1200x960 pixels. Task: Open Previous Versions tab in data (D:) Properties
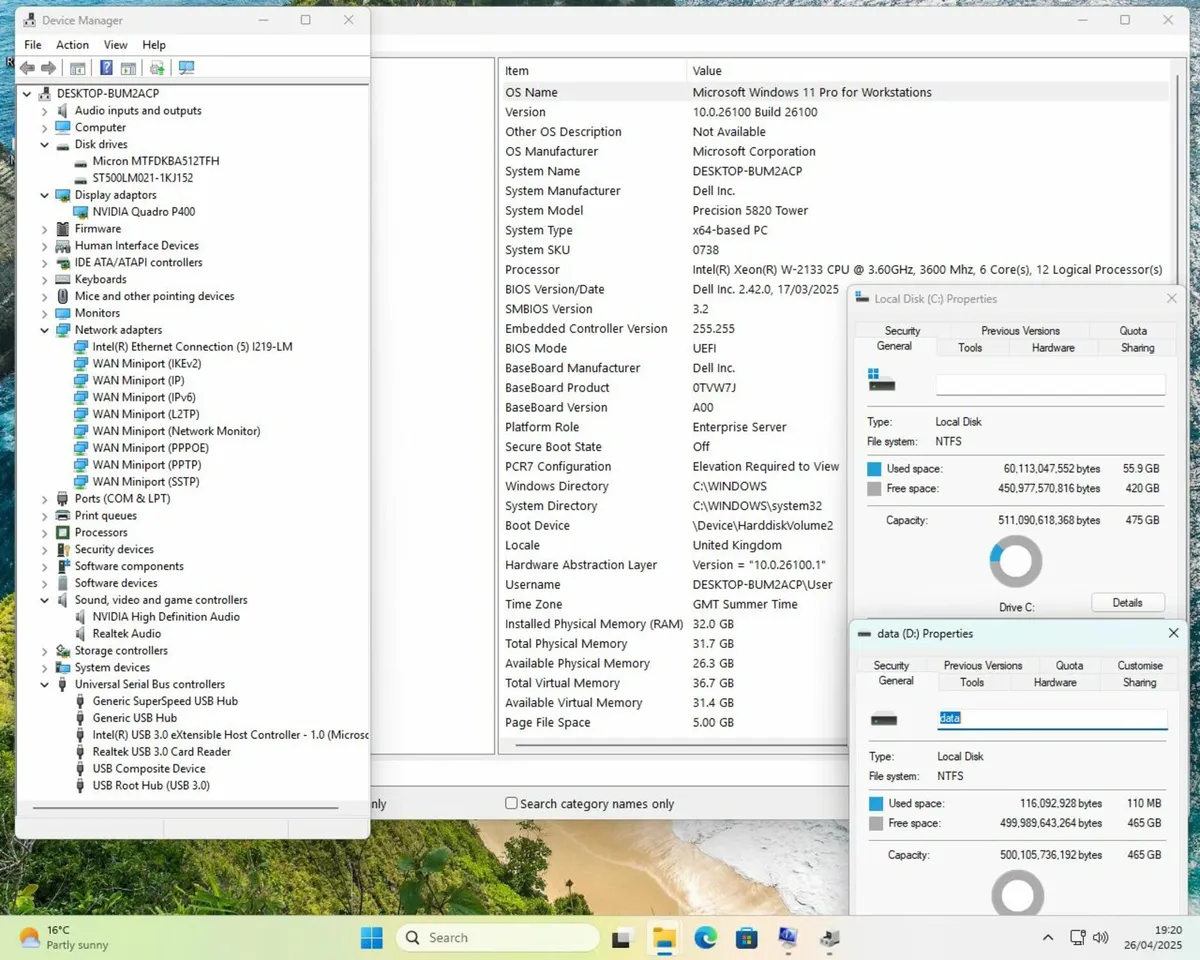coord(983,666)
